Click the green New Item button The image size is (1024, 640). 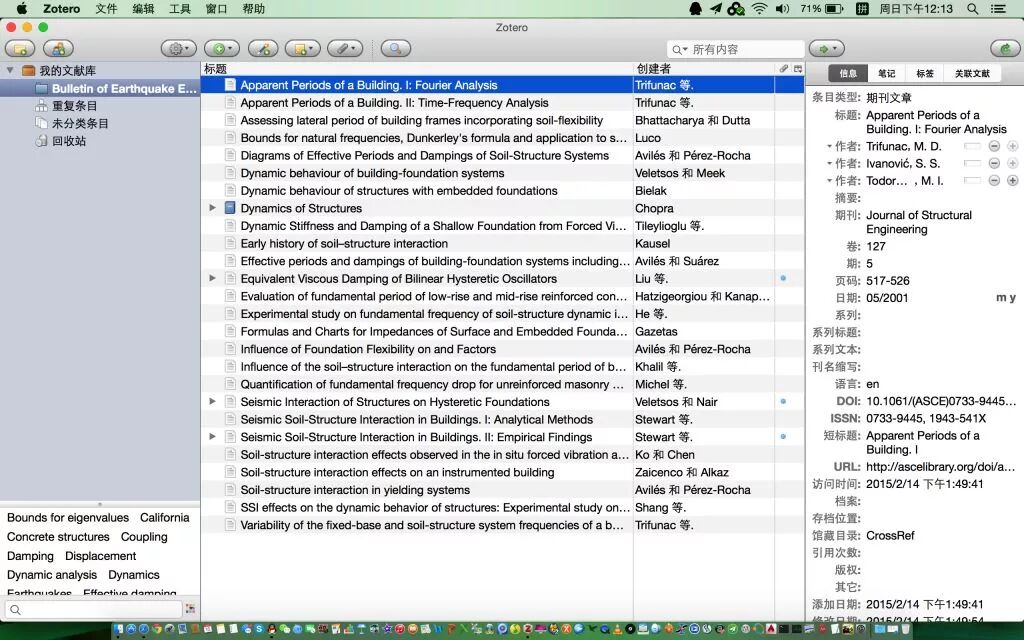tap(221, 48)
